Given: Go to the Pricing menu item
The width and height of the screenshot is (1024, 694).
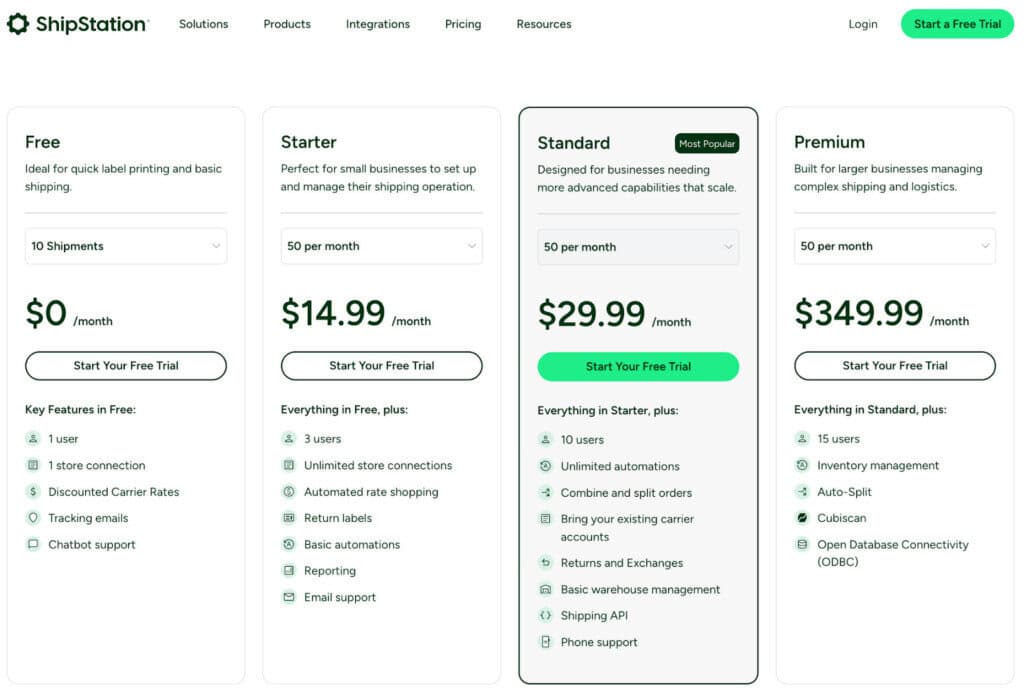Looking at the screenshot, I should tap(463, 24).
